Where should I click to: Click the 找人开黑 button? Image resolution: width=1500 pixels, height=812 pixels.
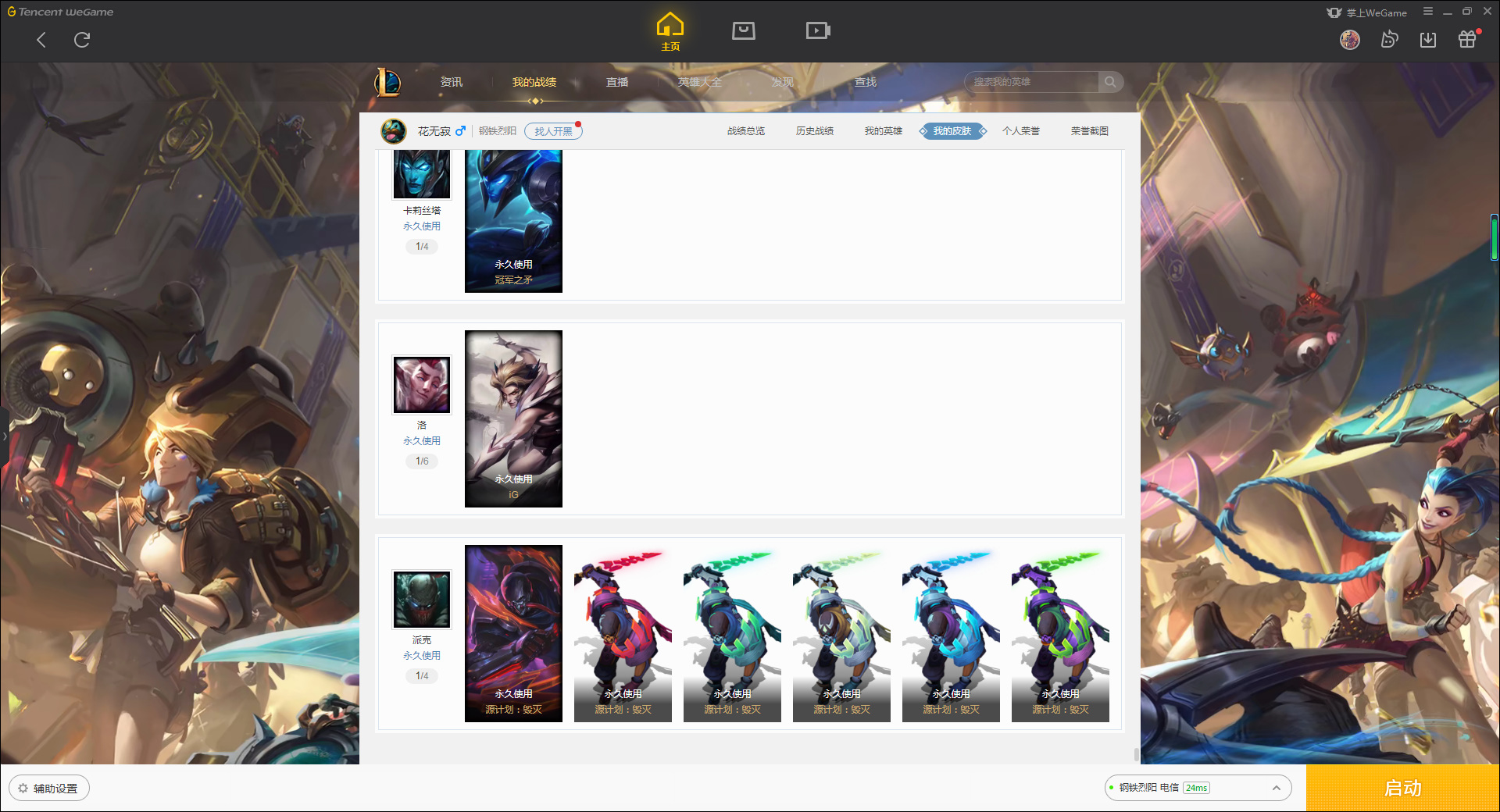pyautogui.click(x=553, y=131)
